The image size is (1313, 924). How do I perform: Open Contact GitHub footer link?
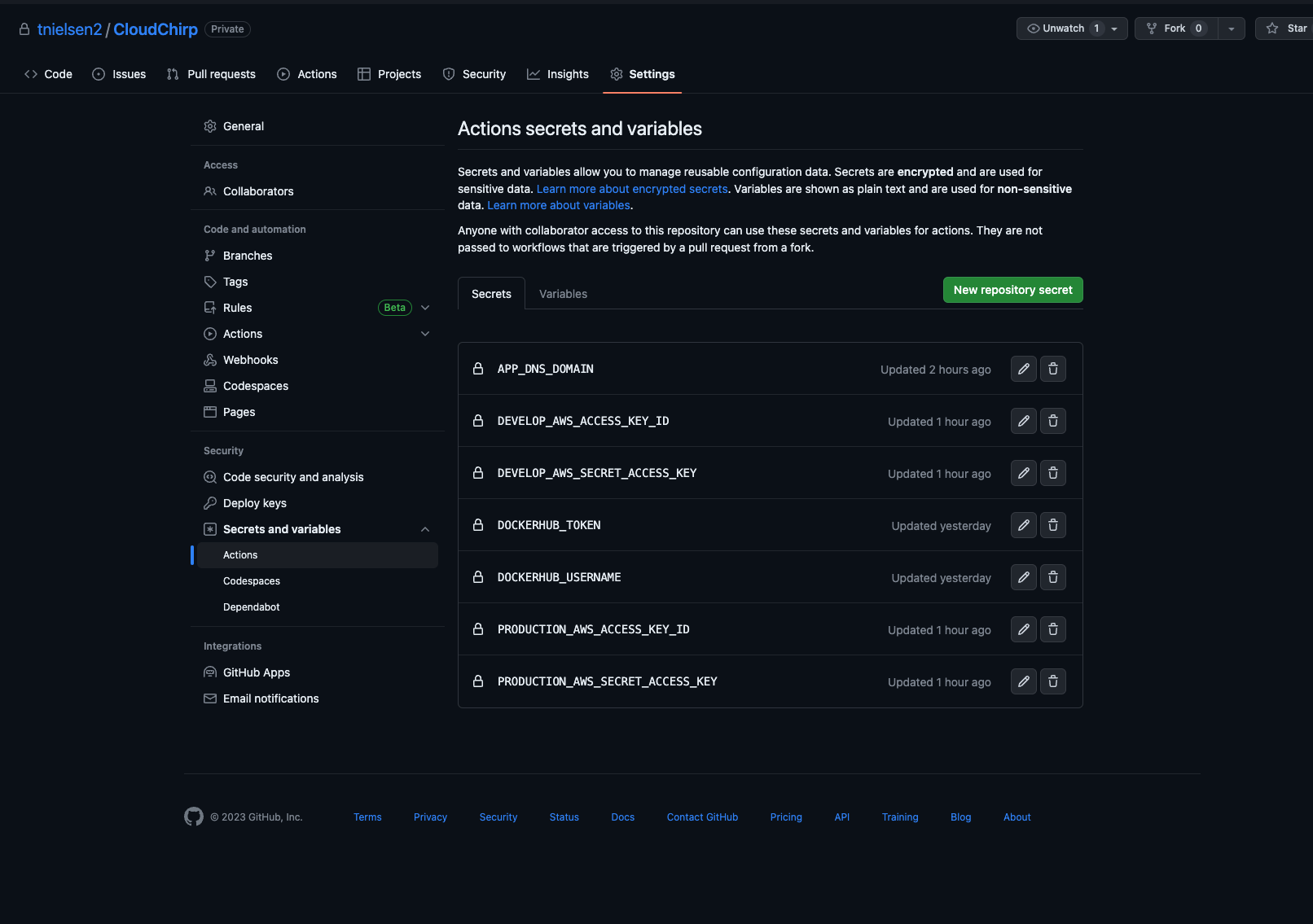[702, 817]
